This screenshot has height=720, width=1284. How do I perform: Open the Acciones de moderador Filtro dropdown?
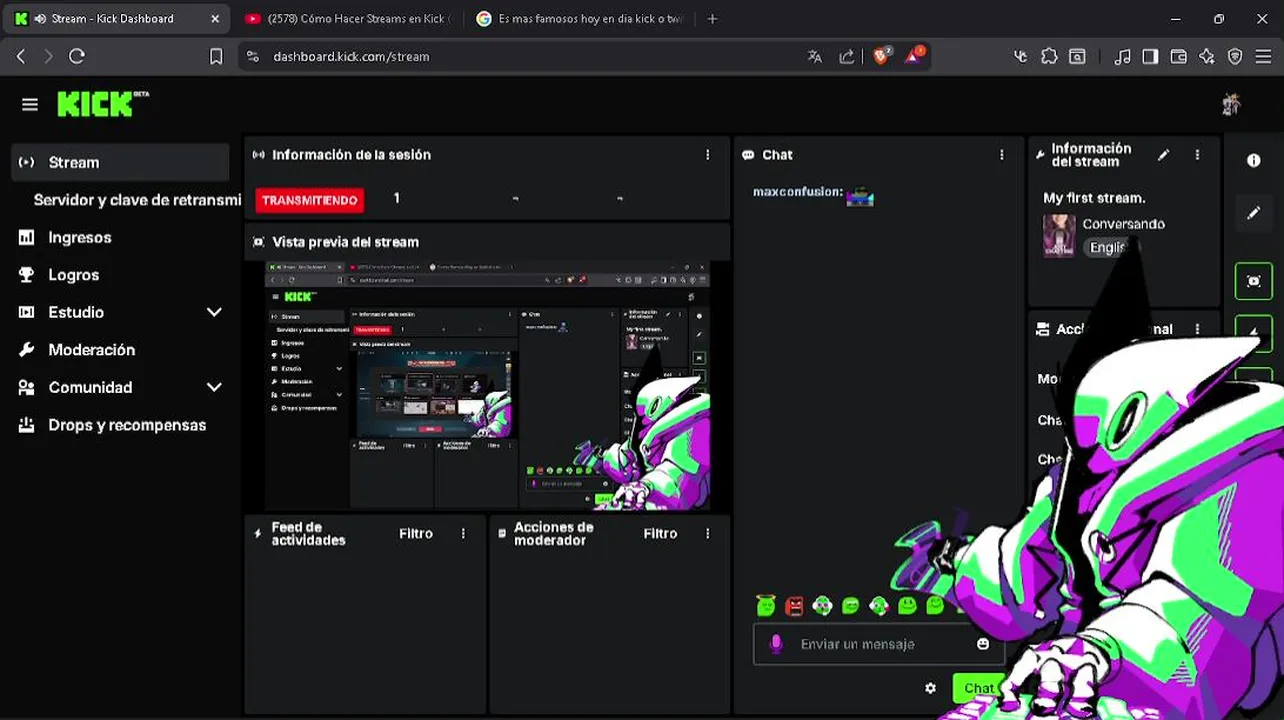coord(660,534)
